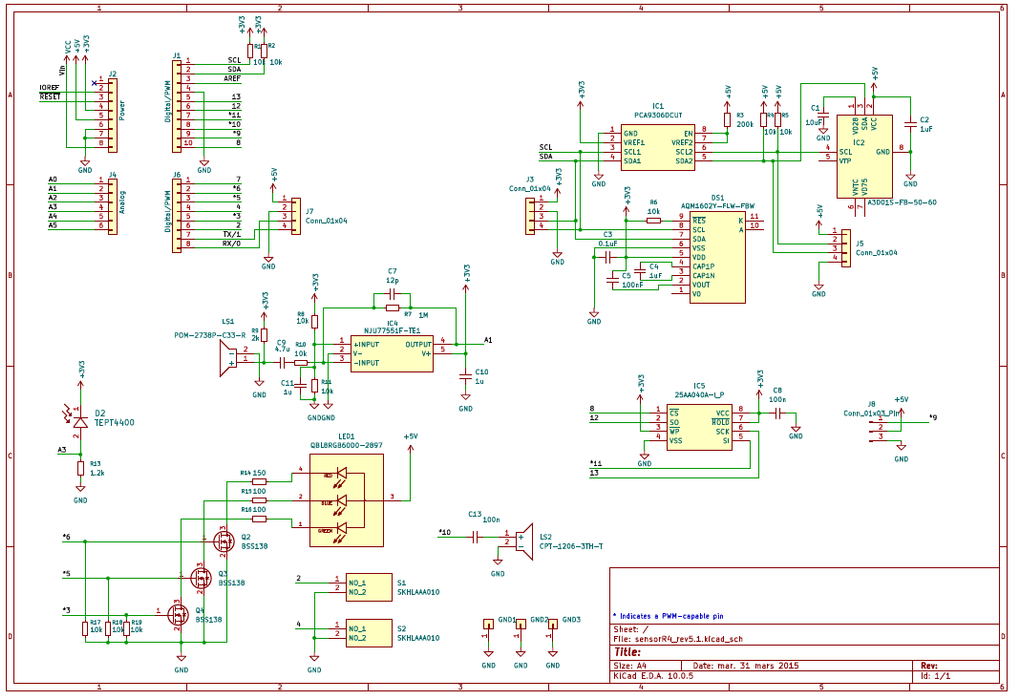Image resolution: width=1021 pixels, height=700 pixels.
Task: Click the LS2 buzzer speaker symbol
Action: coord(524,539)
